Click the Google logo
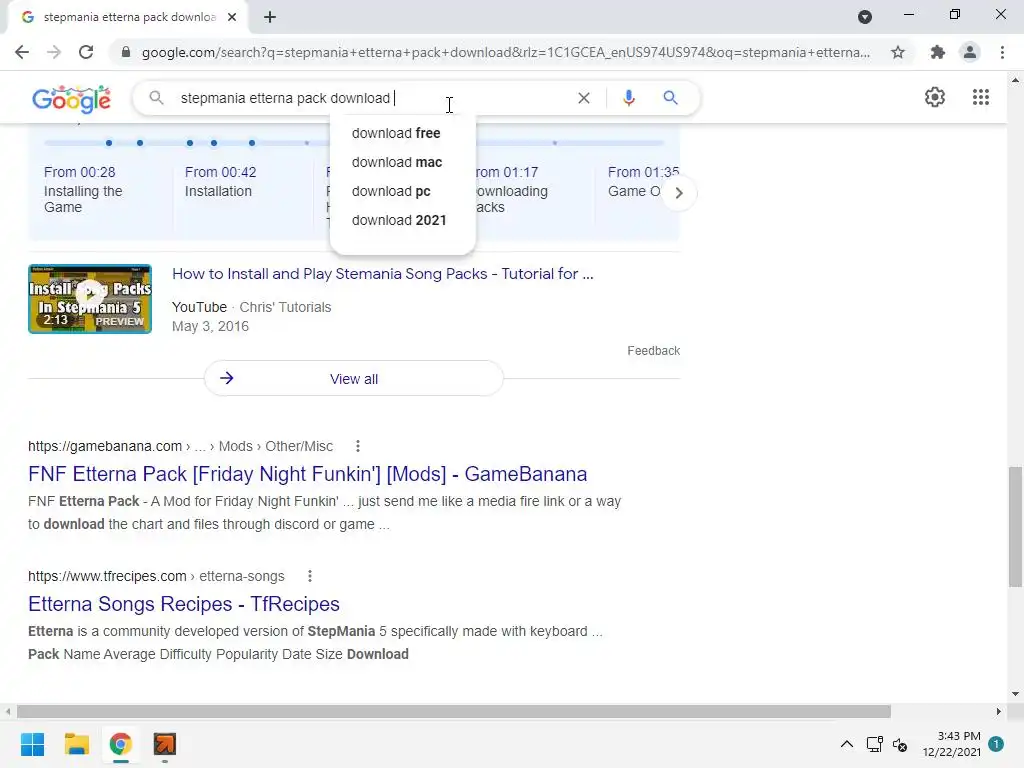The width and height of the screenshot is (1024, 768). click(x=71, y=99)
